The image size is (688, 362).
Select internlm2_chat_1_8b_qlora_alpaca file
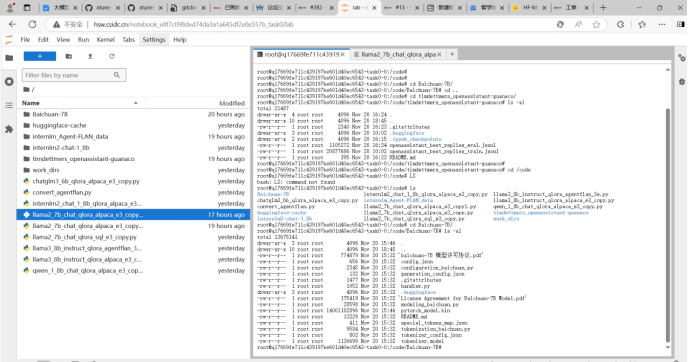(x=133, y=204)
